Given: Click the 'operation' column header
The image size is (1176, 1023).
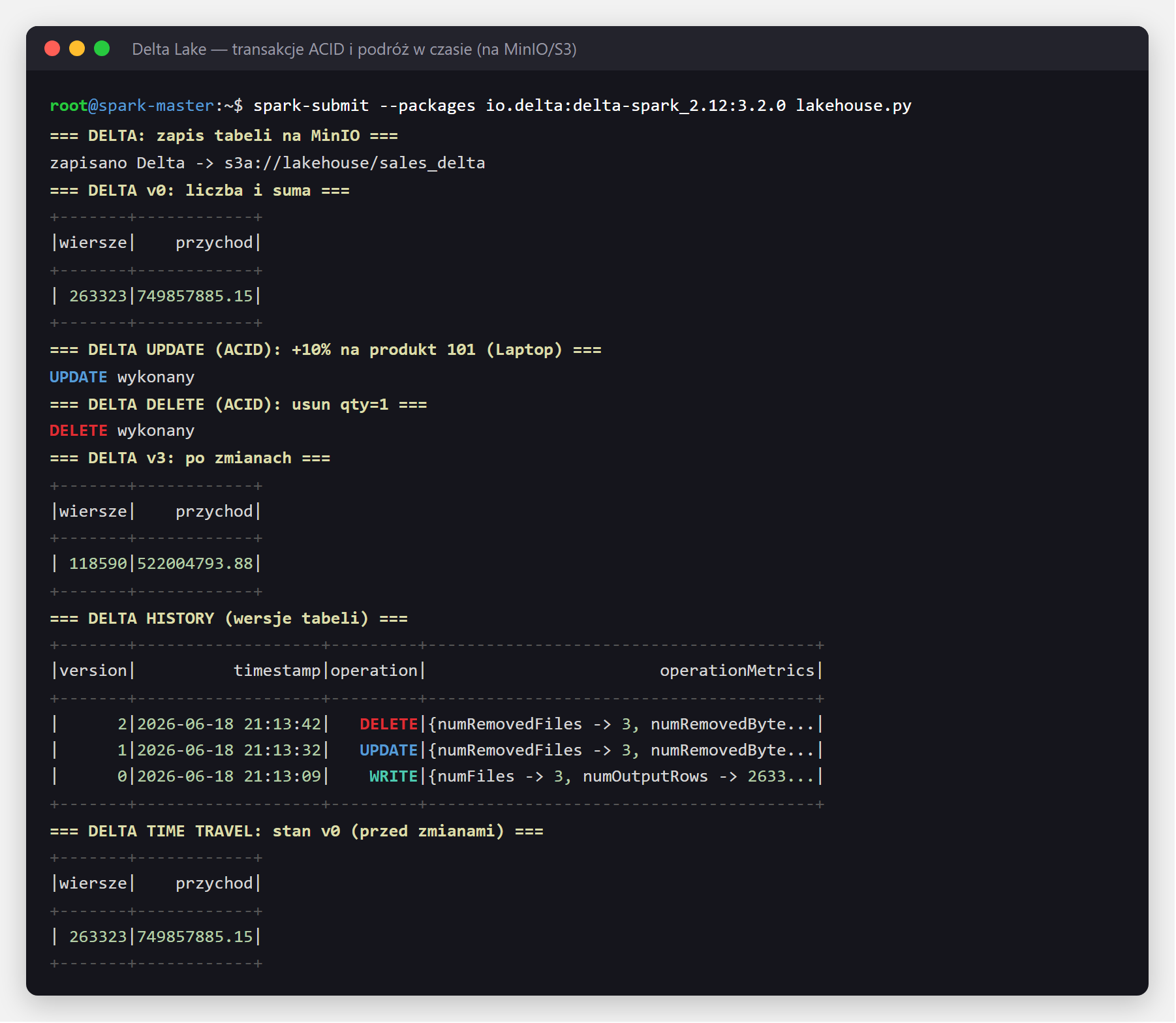Looking at the screenshot, I should [x=374, y=671].
